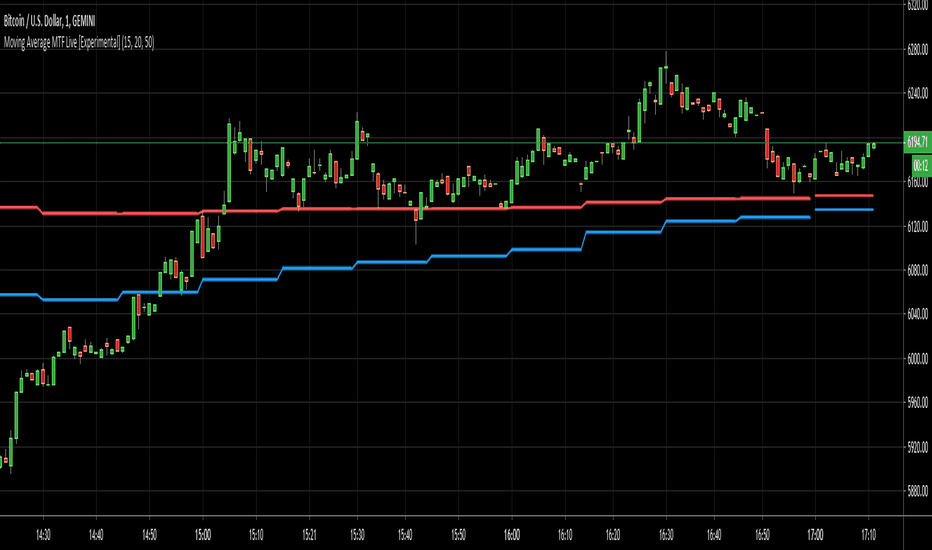Screen dimensions: 932x550
Task: Click the 5960.00 price axis label
Action: click(x=918, y=403)
